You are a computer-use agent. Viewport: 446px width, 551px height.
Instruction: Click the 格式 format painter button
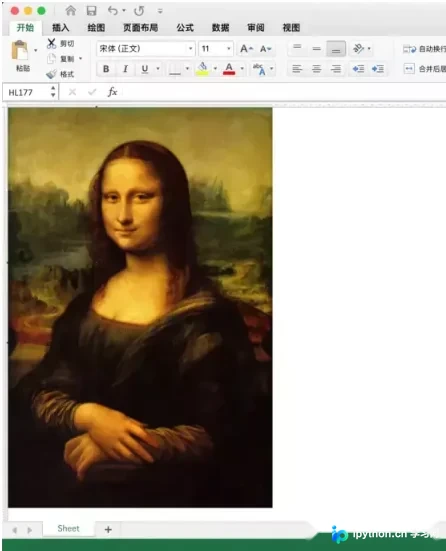60,74
